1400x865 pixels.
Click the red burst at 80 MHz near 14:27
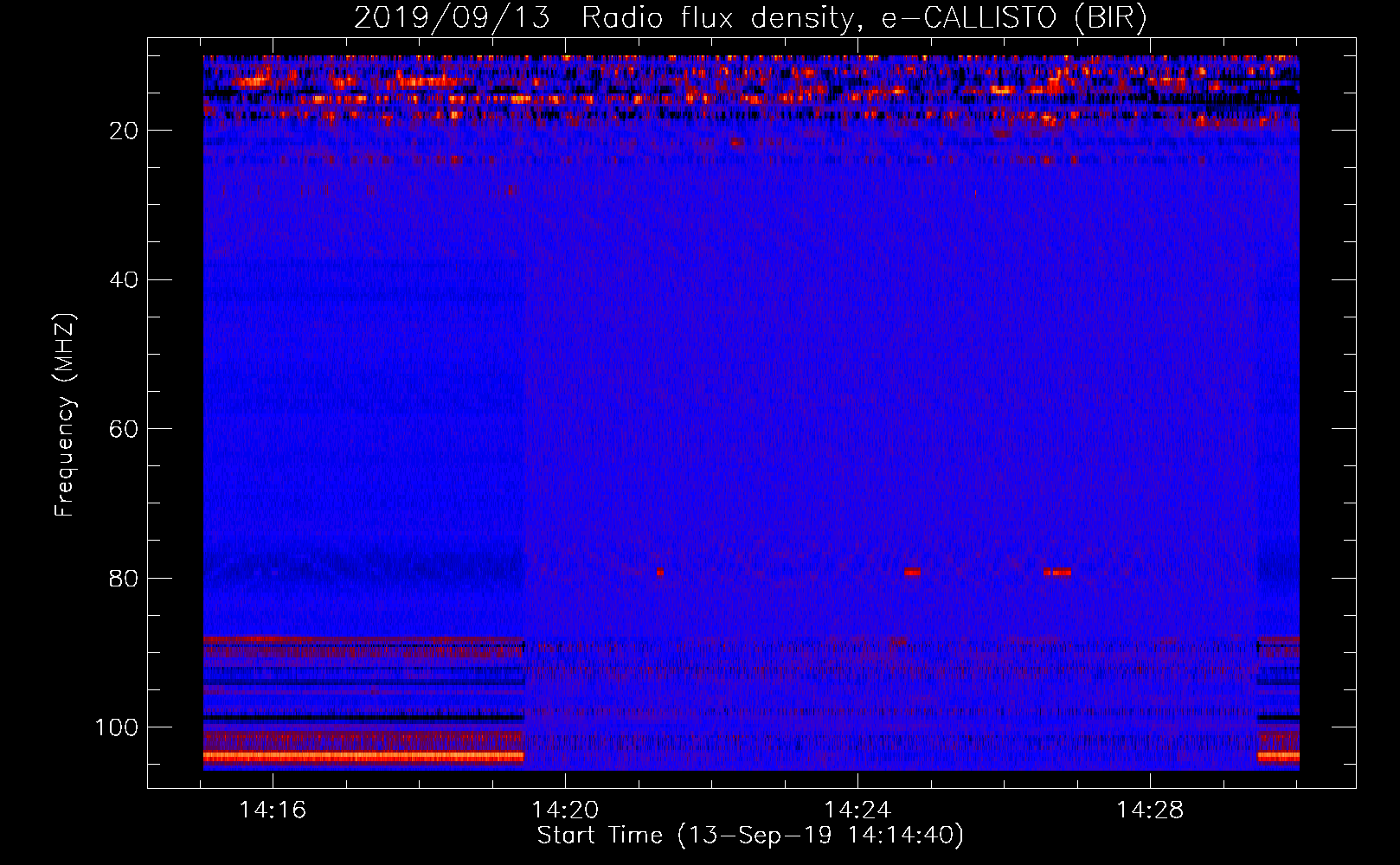[x=1057, y=572]
